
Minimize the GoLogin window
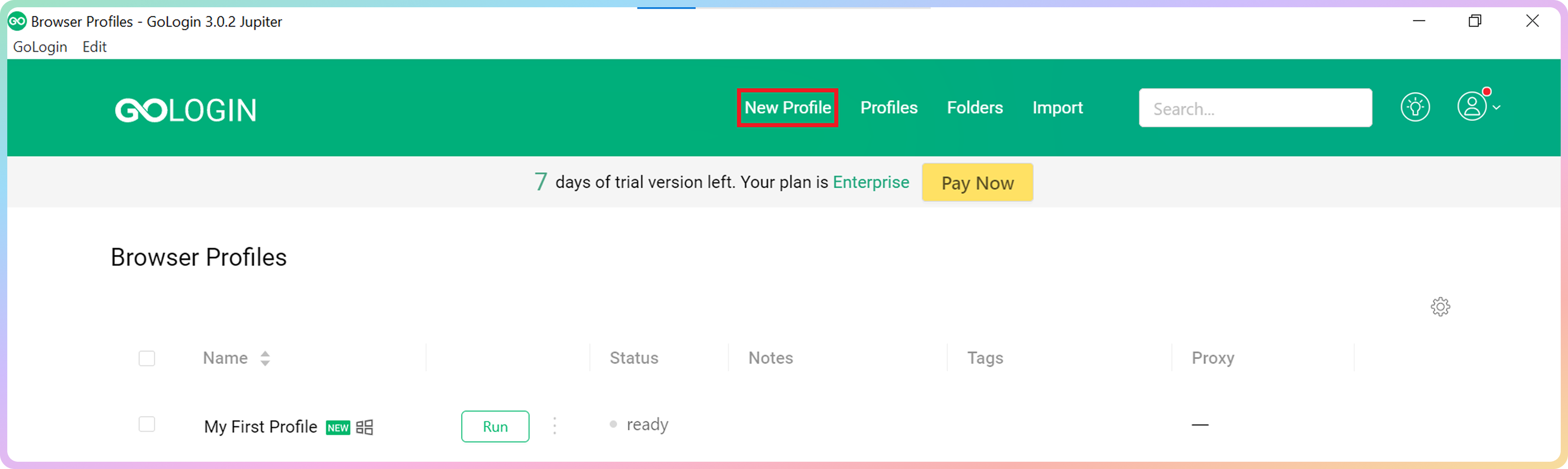(x=1419, y=21)
